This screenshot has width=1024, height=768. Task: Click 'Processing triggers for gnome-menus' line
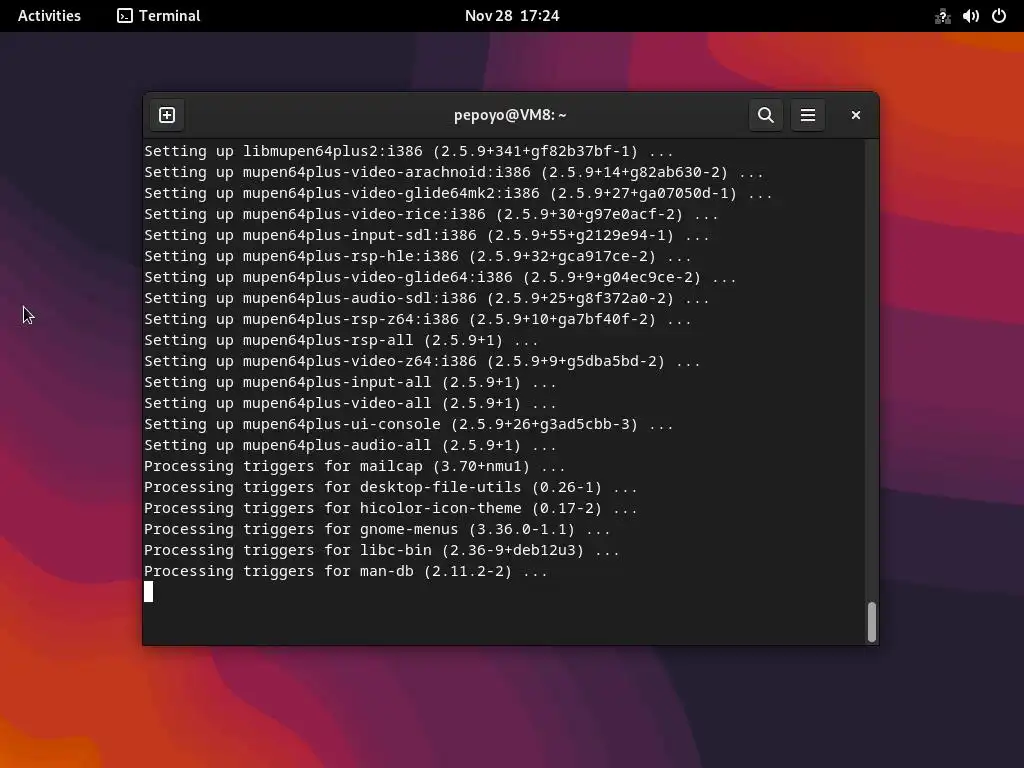[x=377, y=529]
